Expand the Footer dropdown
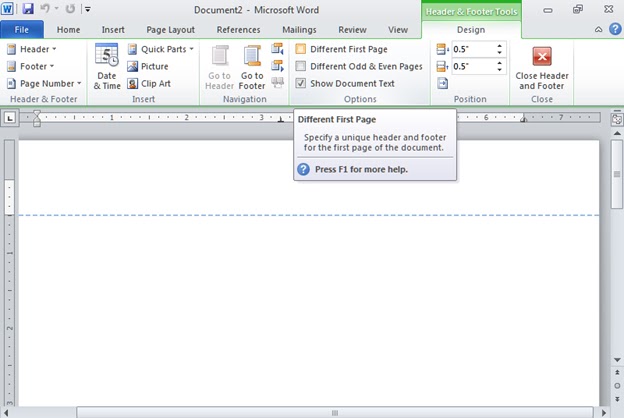Image resolution: width=624 pixels, height=418 pixels. click(31, 66)
